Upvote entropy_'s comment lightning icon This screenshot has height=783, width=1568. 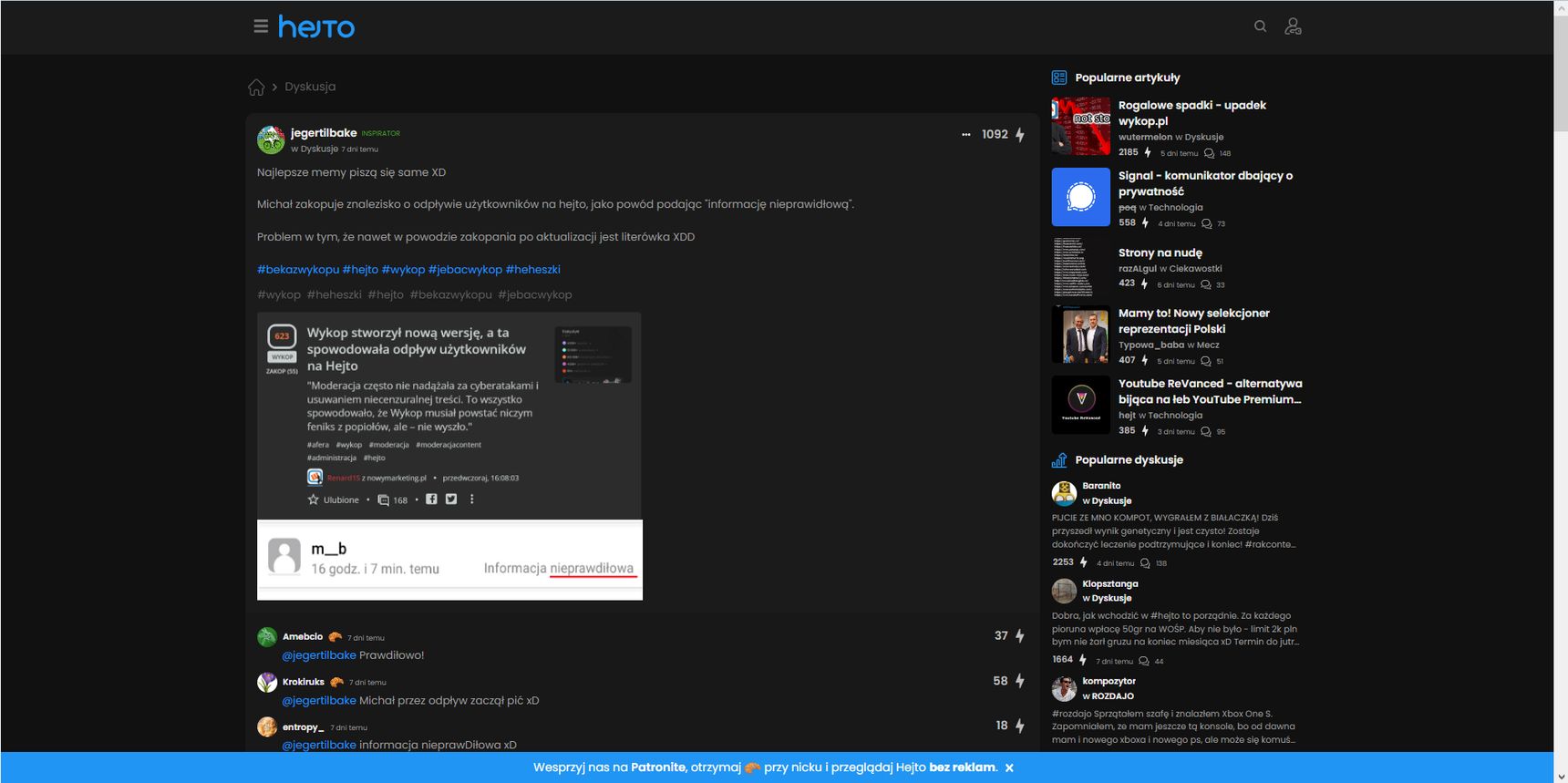[1020, 726]
